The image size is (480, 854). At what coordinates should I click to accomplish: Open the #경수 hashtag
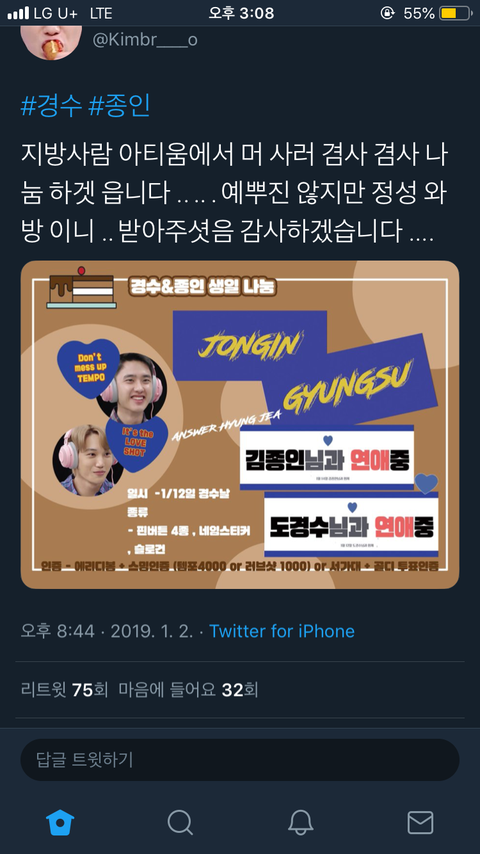coord(51,106)
